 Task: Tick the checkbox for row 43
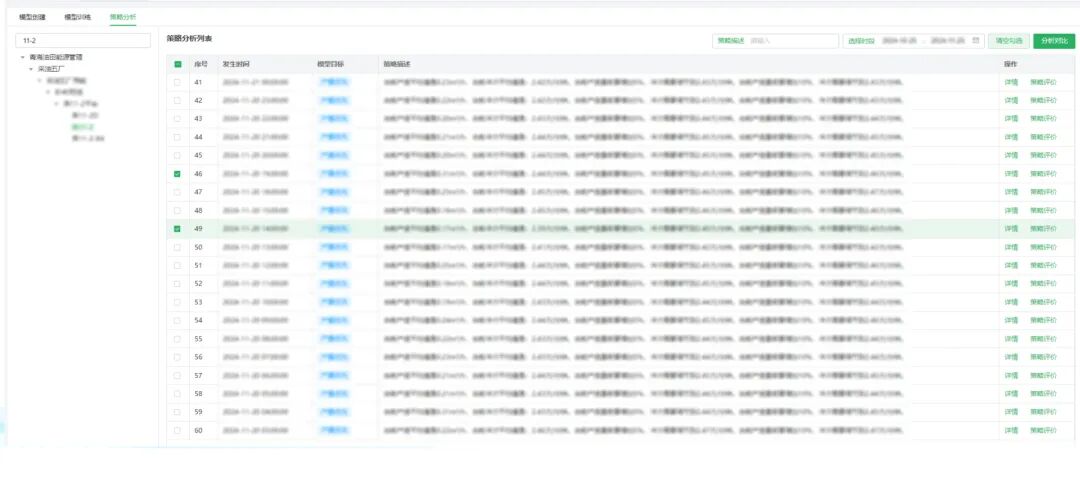tap(178, 119)
